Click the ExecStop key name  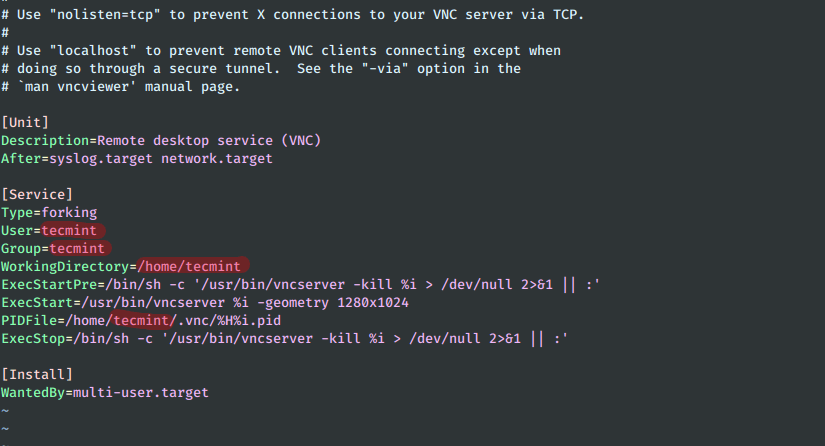[x=33, y=338]
